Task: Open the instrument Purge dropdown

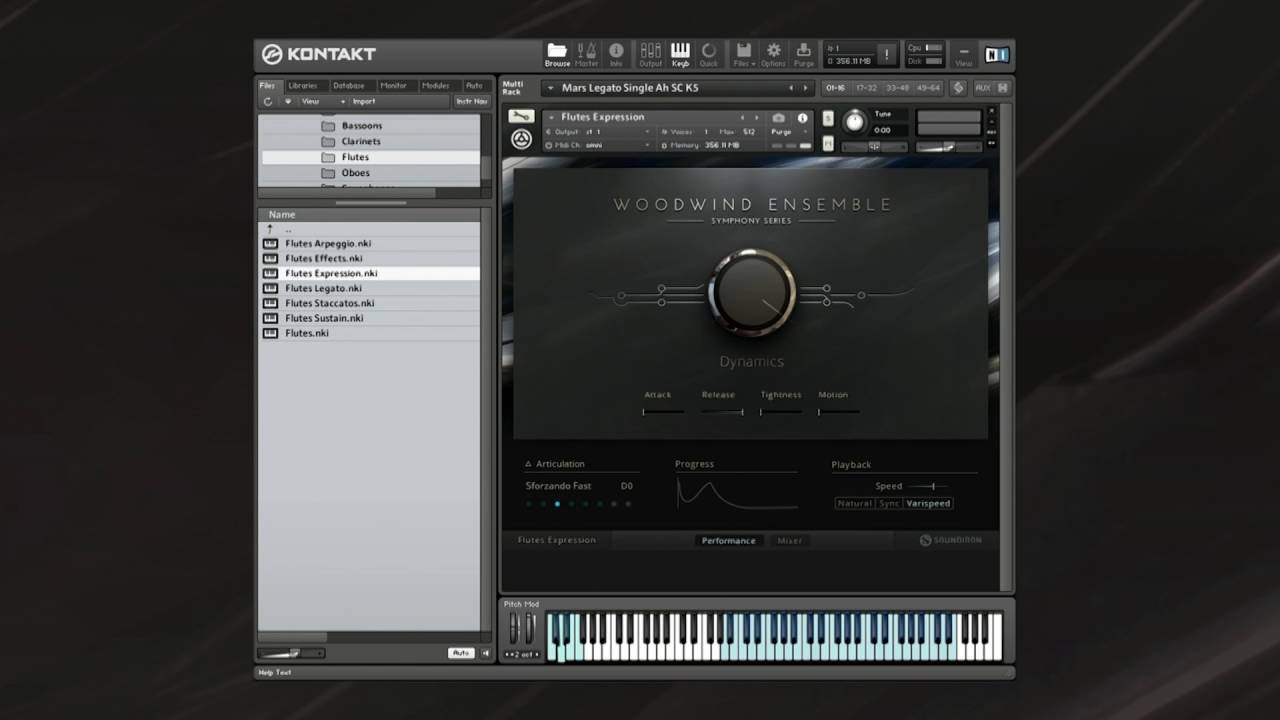Action: (787, 132)
